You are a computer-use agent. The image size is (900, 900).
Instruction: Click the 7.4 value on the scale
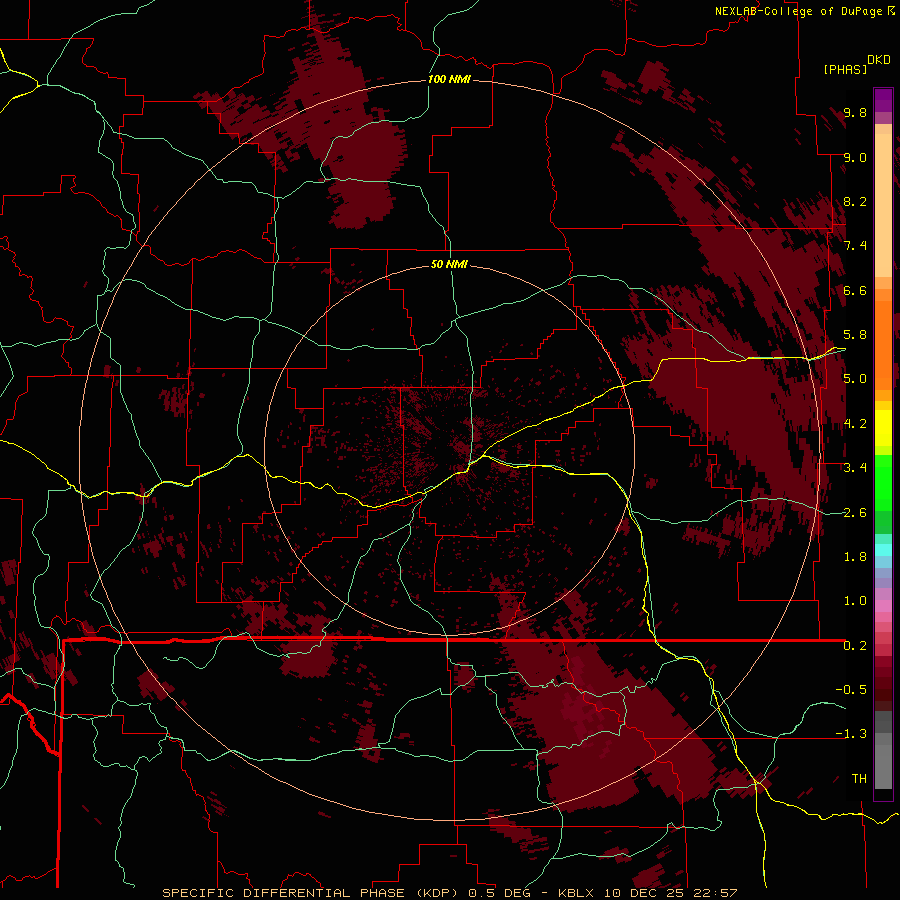(855, 246)
